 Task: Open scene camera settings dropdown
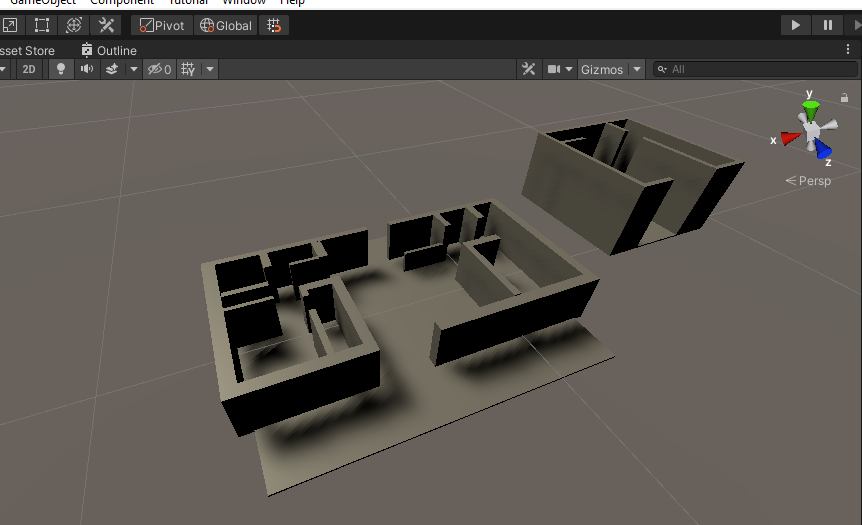pos(560,69)
